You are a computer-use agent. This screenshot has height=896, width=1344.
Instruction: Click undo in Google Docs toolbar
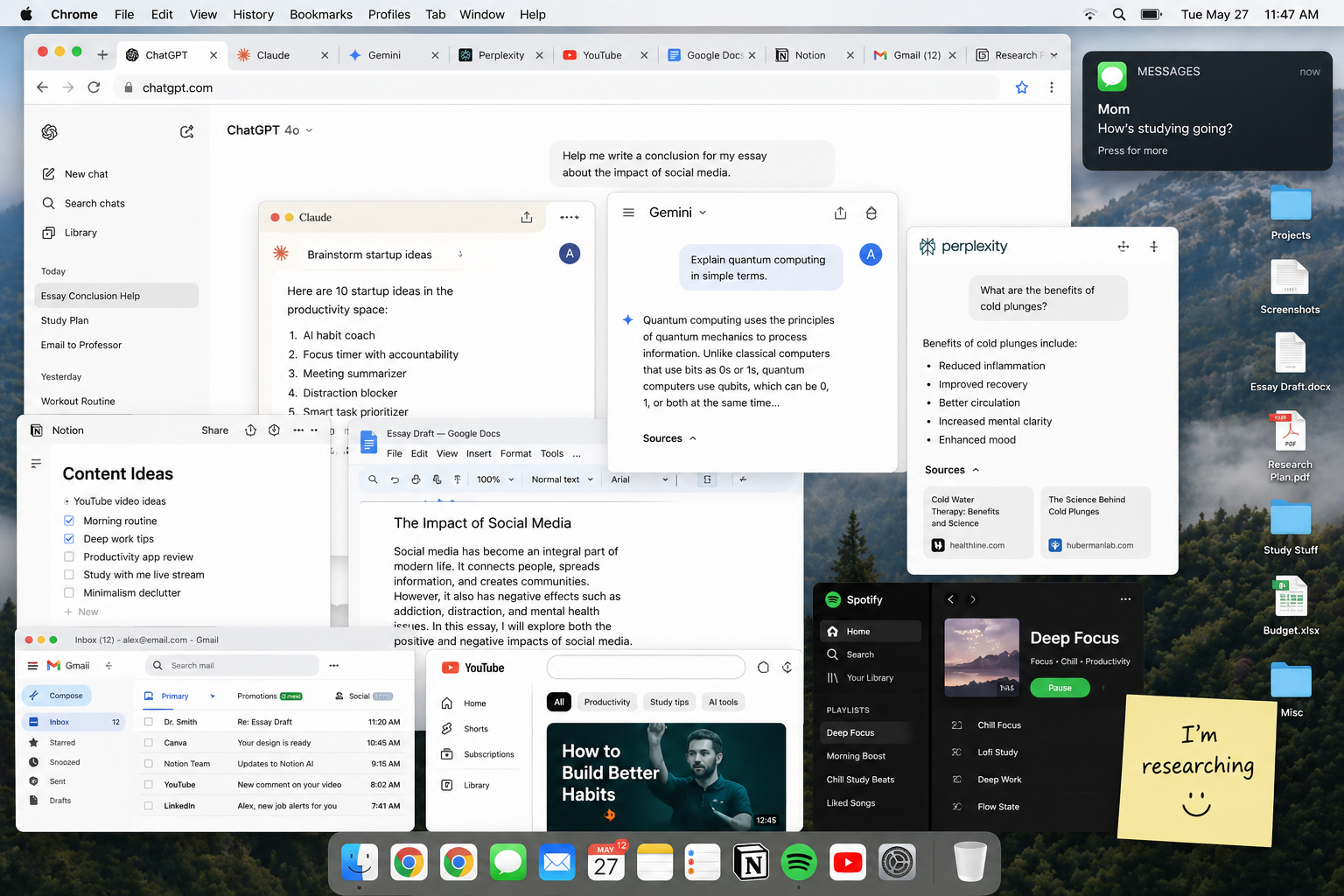point(395,479)
